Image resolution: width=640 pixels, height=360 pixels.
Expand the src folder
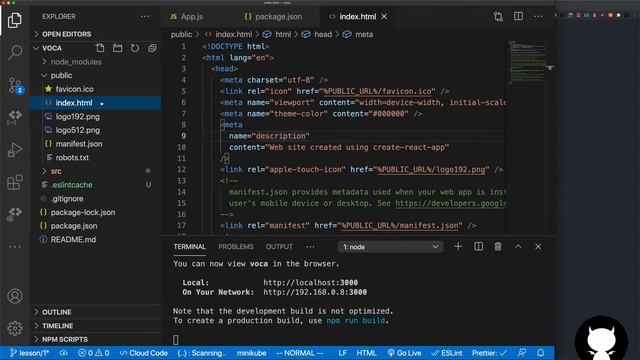tap(96, 171)
